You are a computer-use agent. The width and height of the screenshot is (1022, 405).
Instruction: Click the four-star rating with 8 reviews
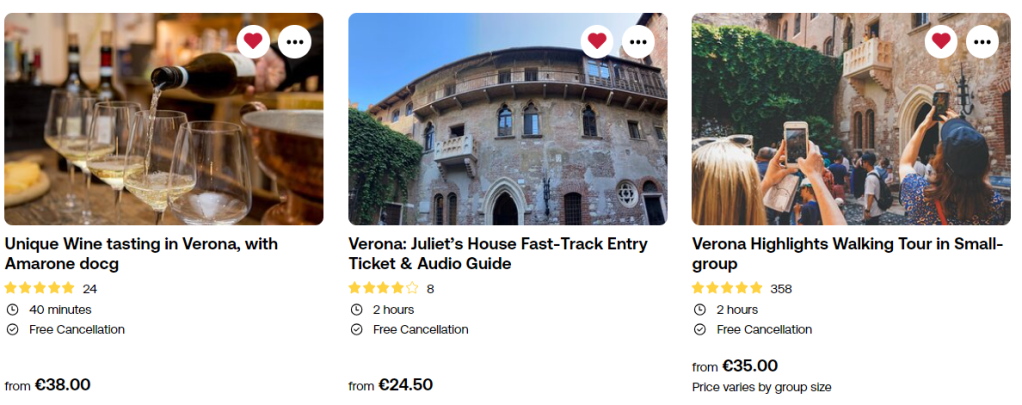click(384, 289)
